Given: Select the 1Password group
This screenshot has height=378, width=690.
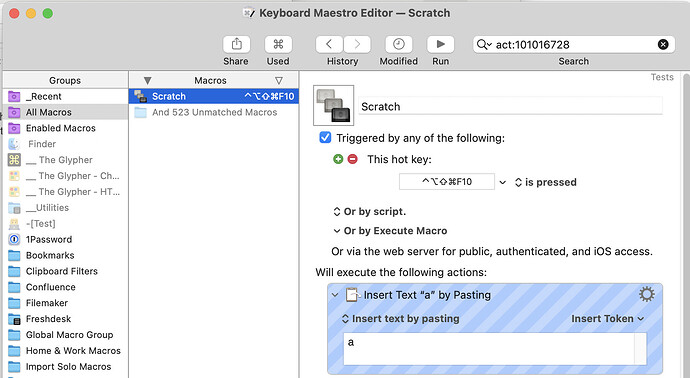Looking at the screenshot, I should point(65,239).
